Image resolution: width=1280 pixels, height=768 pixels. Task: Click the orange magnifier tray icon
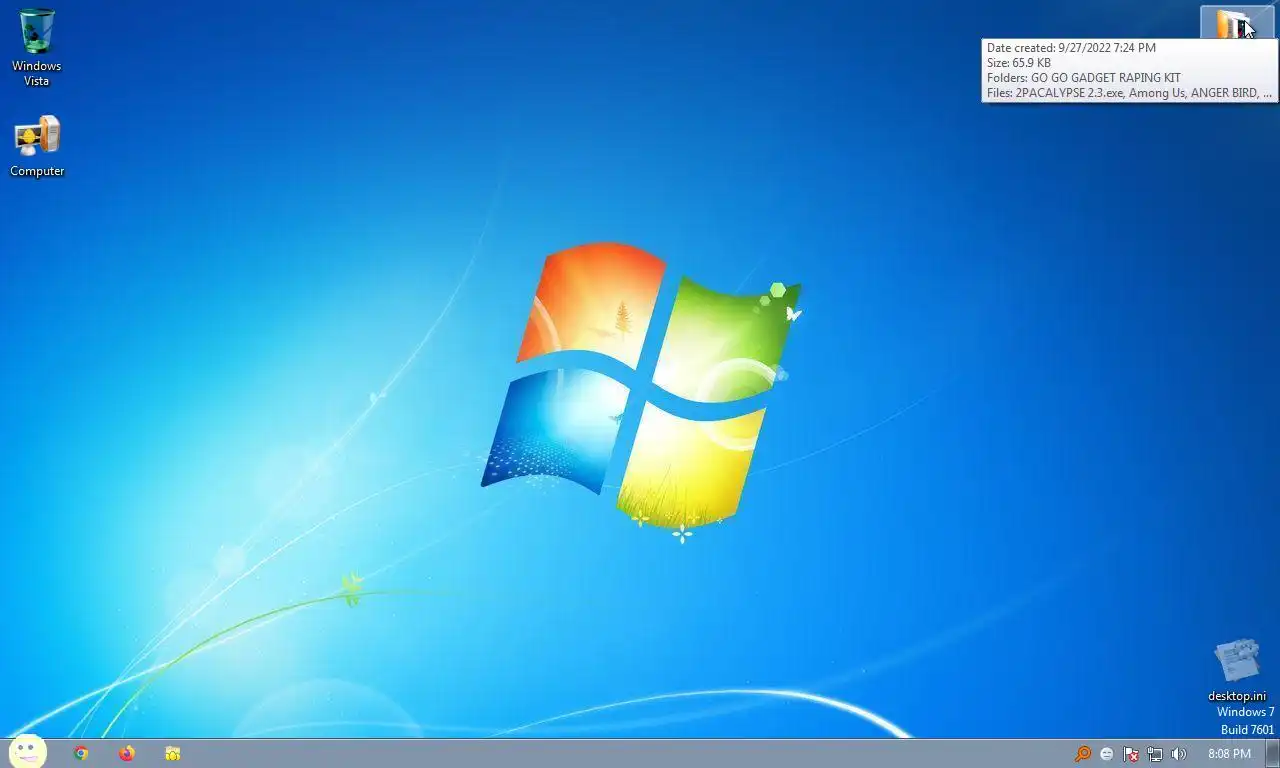[1083, 754]
